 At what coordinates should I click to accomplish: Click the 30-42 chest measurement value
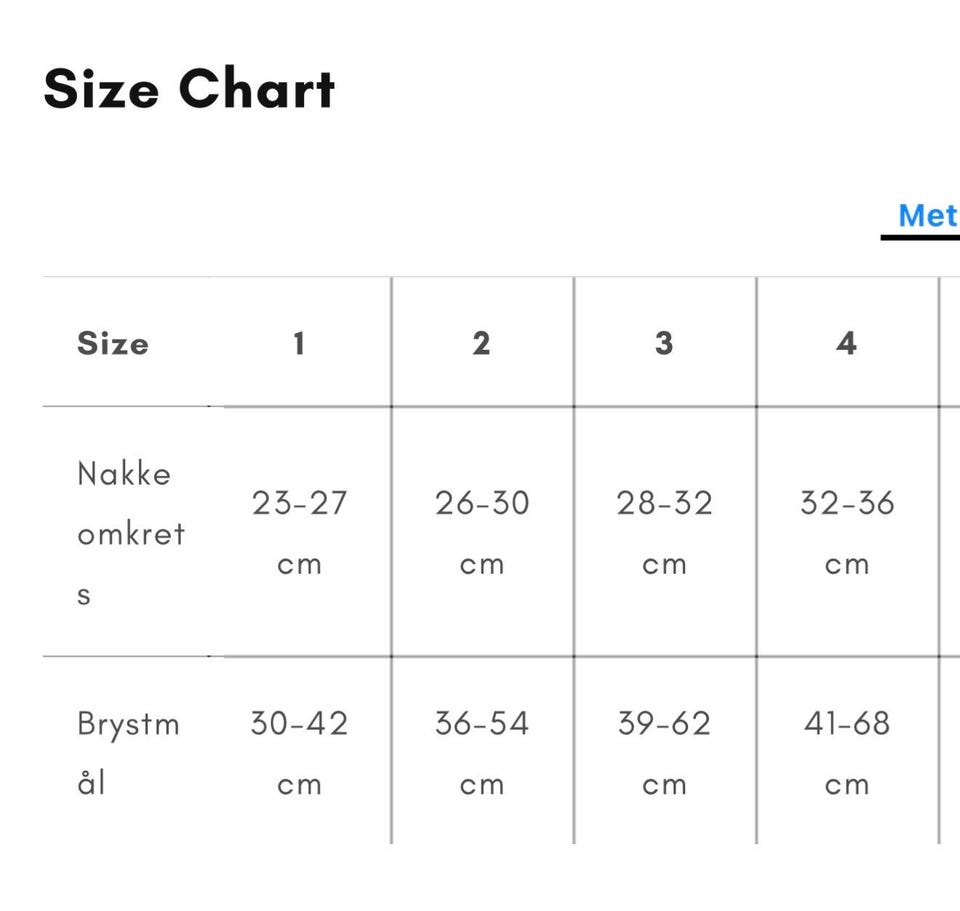pos(299,723)
